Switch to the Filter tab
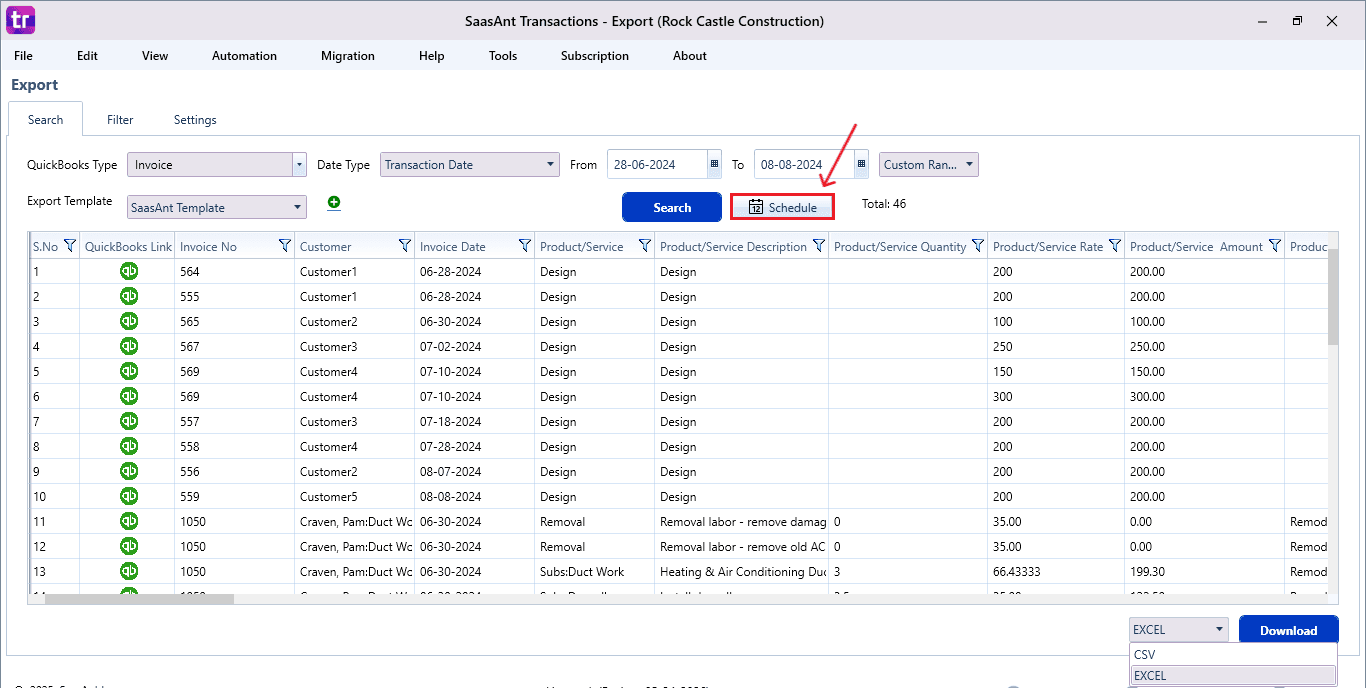Image resolution: width=1366 pixels, height=688 pixels. pyautogui.click(x=120, y=120)
